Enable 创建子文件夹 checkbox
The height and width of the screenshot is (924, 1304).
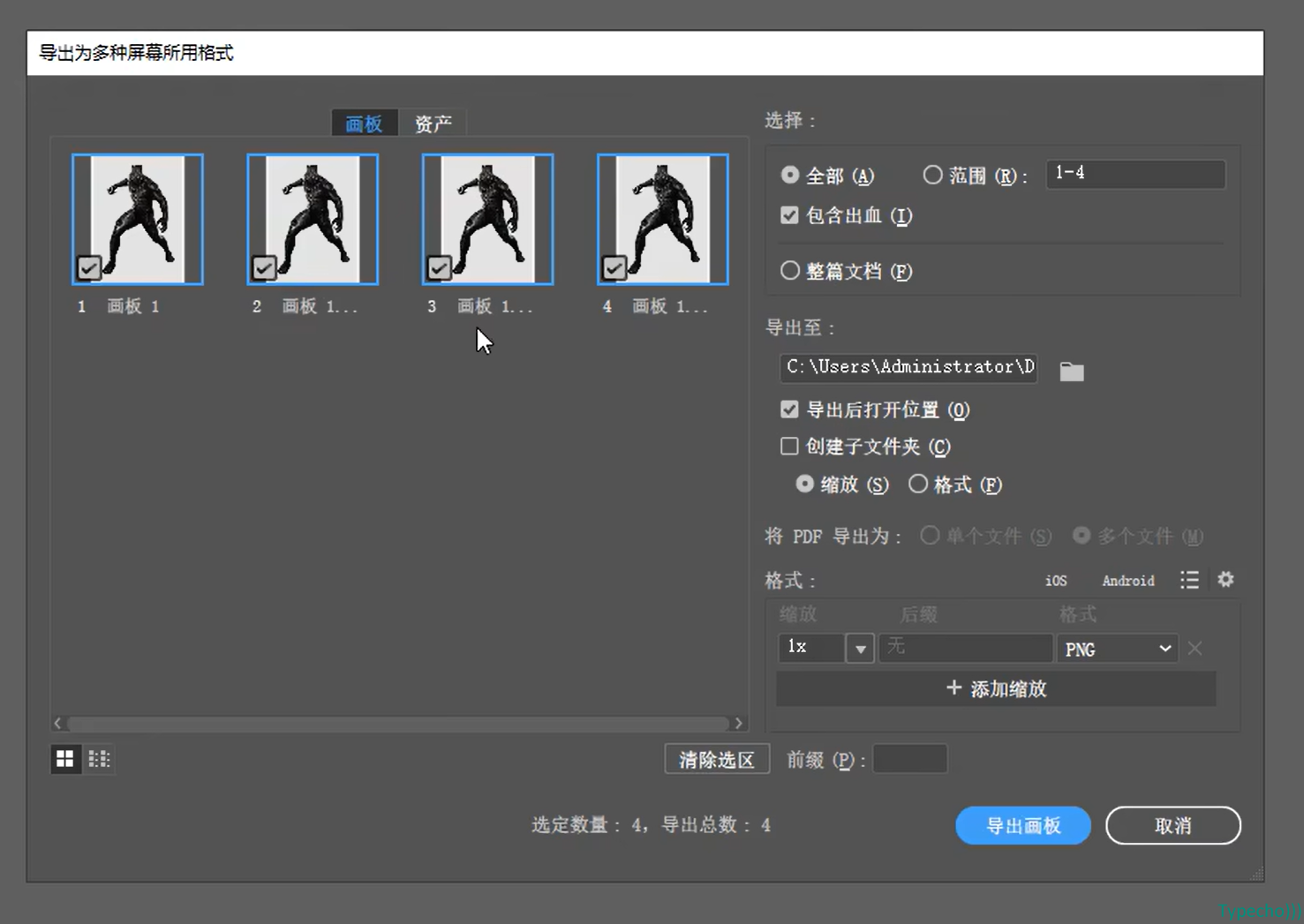click(x=789, y=447)
